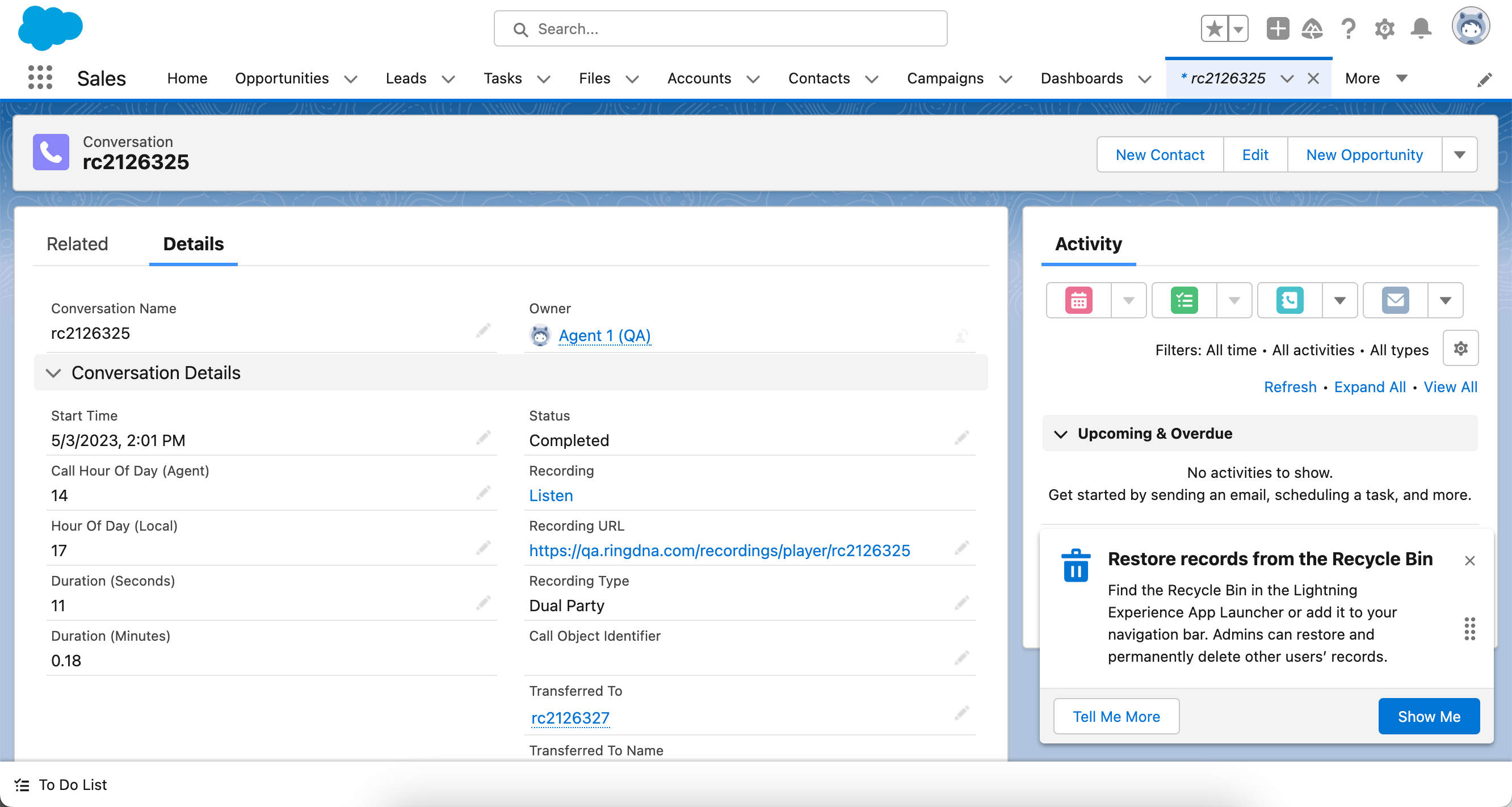Click the Trailhead guidance icon
This screenshot has height=807, width=1512.
1312,29
